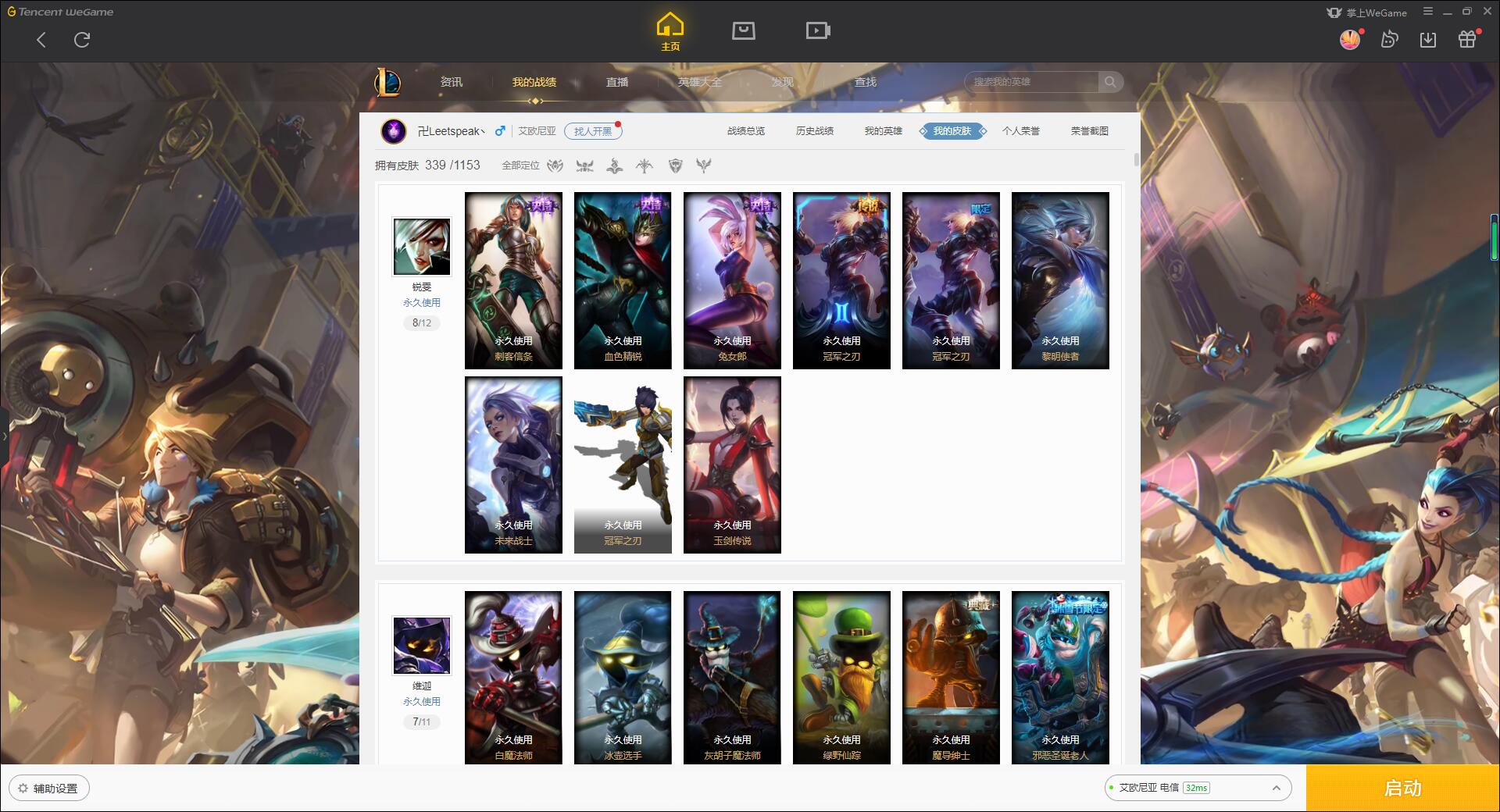Open the 血色精锐 skin card

click(623, 280)
